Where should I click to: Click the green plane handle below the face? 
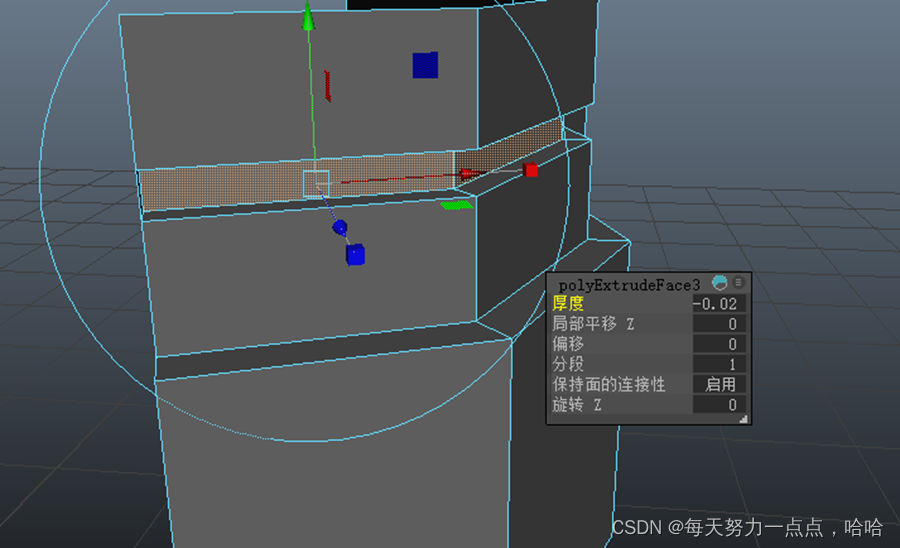click(456, 205)
